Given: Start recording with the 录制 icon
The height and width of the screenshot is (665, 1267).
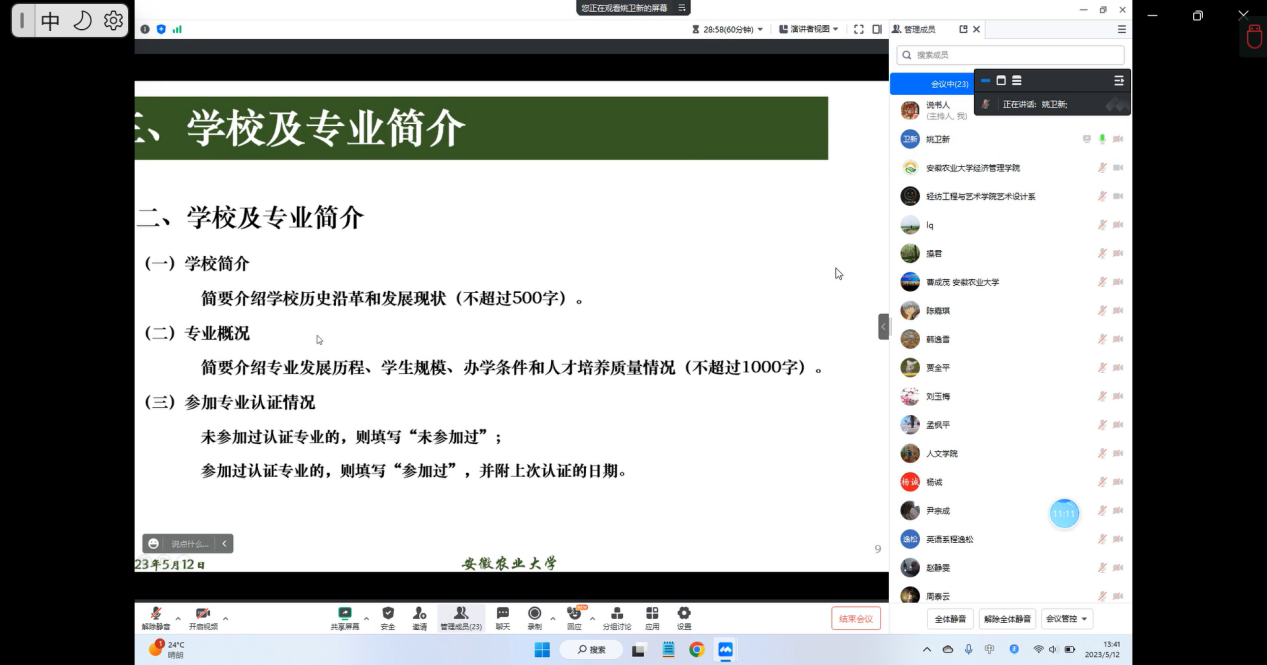Looking at the screenshot, I should click(x=535, y=617).
